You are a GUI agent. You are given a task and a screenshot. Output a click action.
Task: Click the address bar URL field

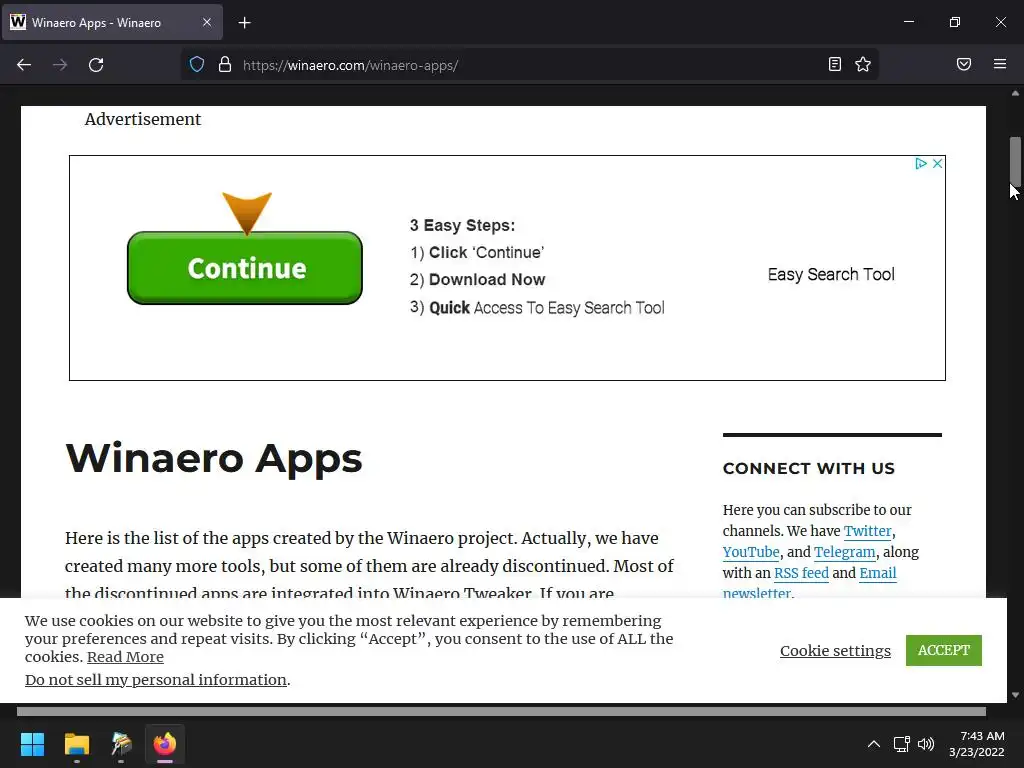[529, 65]
